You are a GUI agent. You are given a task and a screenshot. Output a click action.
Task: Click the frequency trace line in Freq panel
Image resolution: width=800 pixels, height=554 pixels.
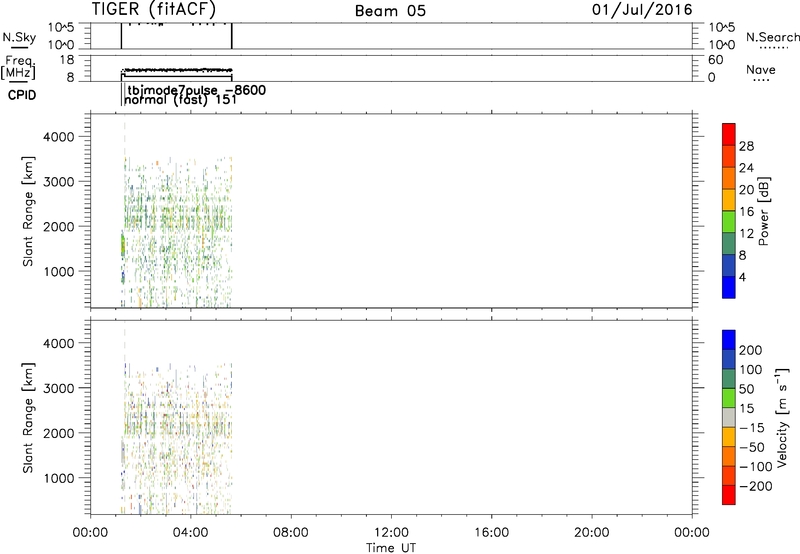(x=177, y=70)
